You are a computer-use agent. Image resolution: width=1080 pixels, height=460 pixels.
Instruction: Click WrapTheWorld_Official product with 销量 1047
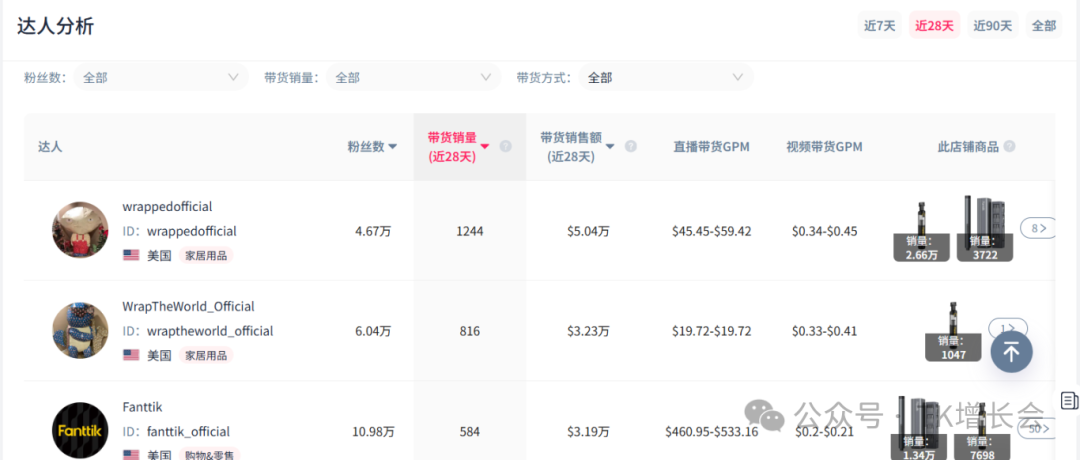point(952,330)
